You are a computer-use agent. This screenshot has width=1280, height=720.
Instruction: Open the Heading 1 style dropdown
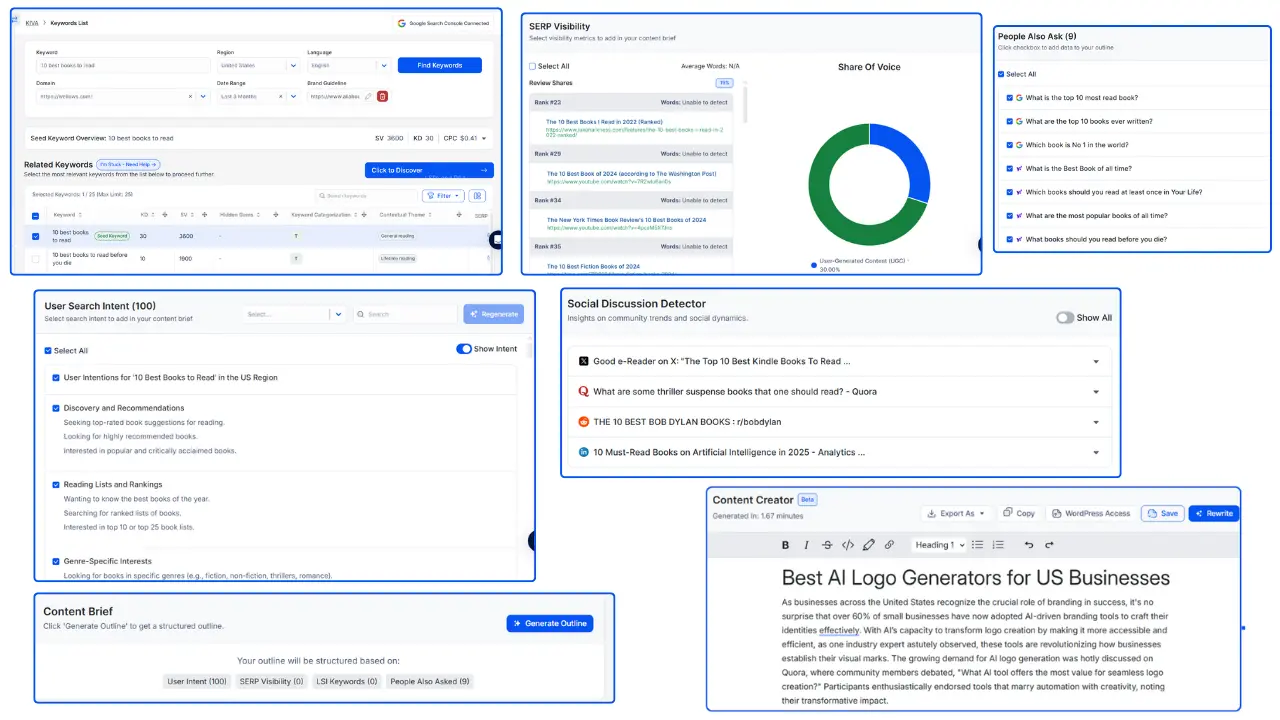coord(938,544)
